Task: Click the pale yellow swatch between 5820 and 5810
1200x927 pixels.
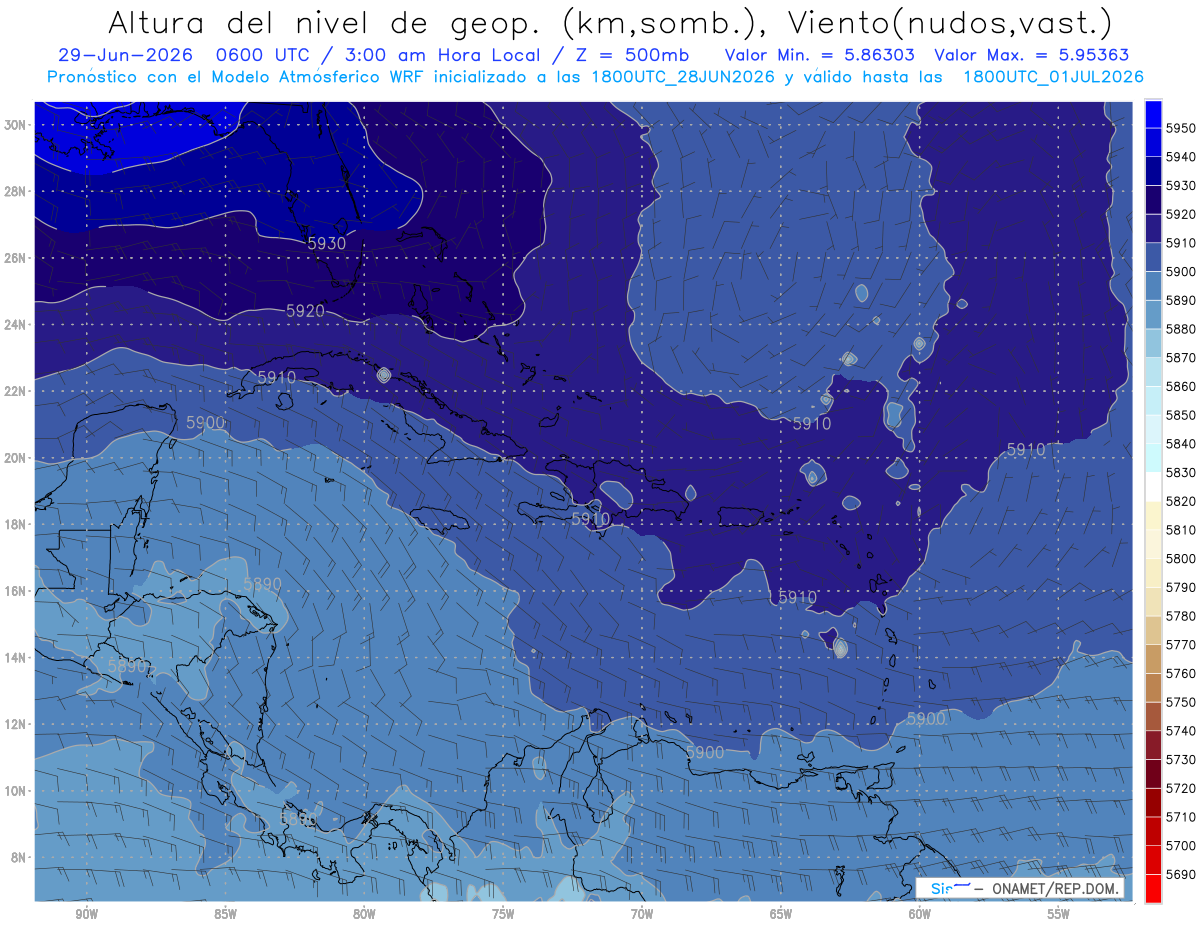Action: pyautogui.click(x=1153, y=515)
